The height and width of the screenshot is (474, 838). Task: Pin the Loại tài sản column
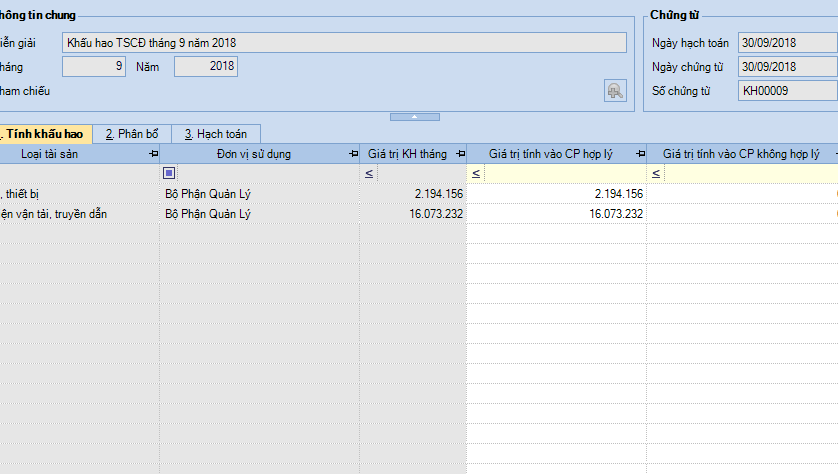click(x=153, y=154)
